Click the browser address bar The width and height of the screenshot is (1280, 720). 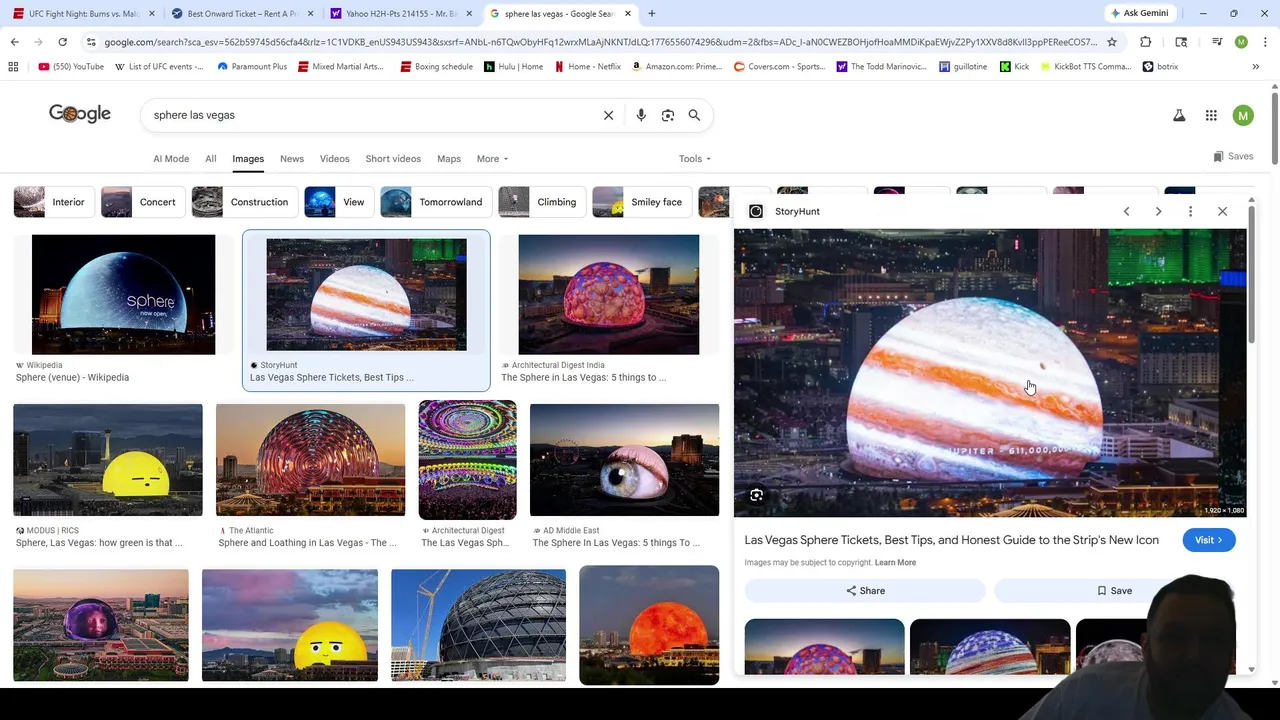(x=598, y=42)
